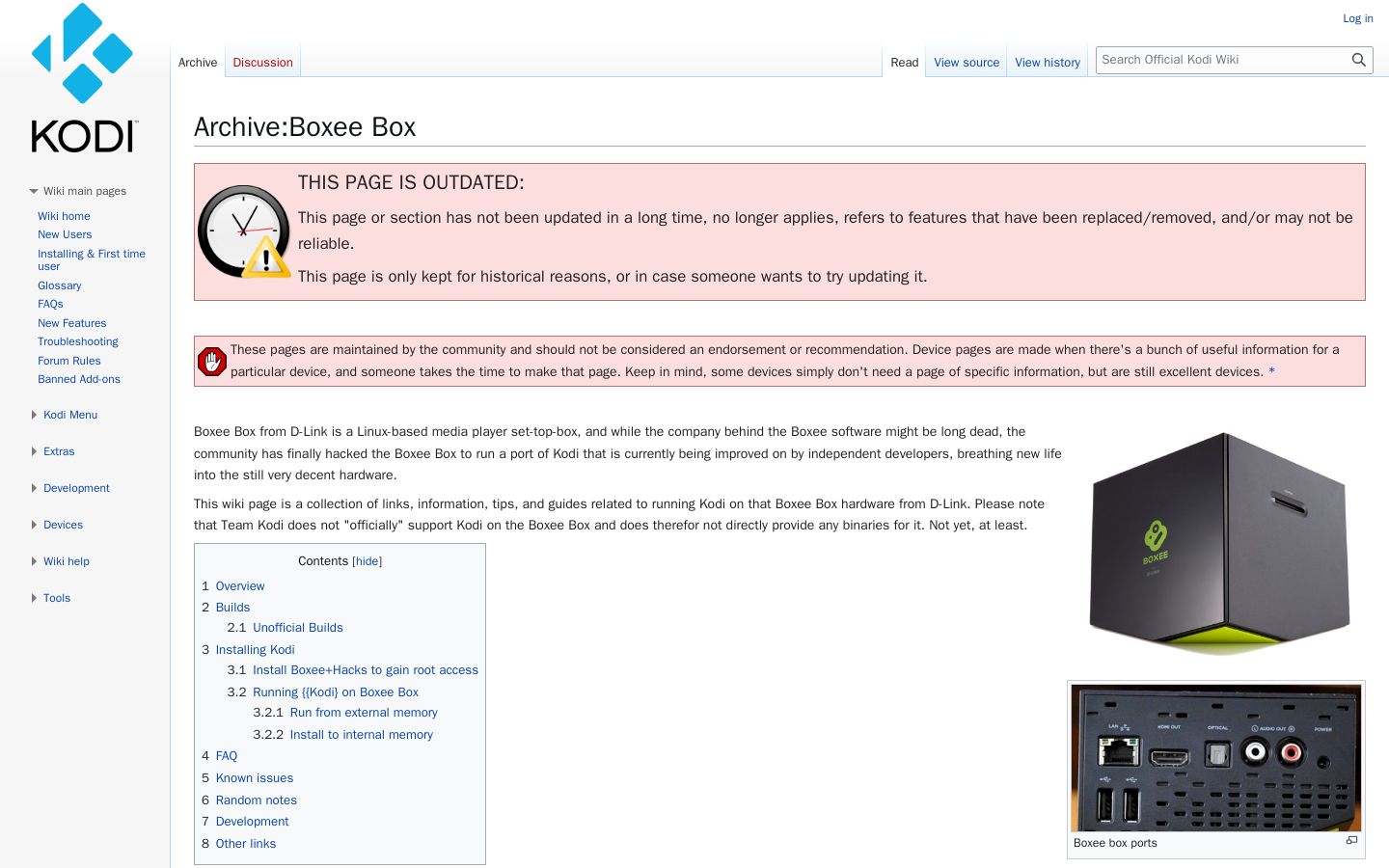Open the FAQs sidebar link
This screenshot has height=868, width=1389.
point(50,304)
